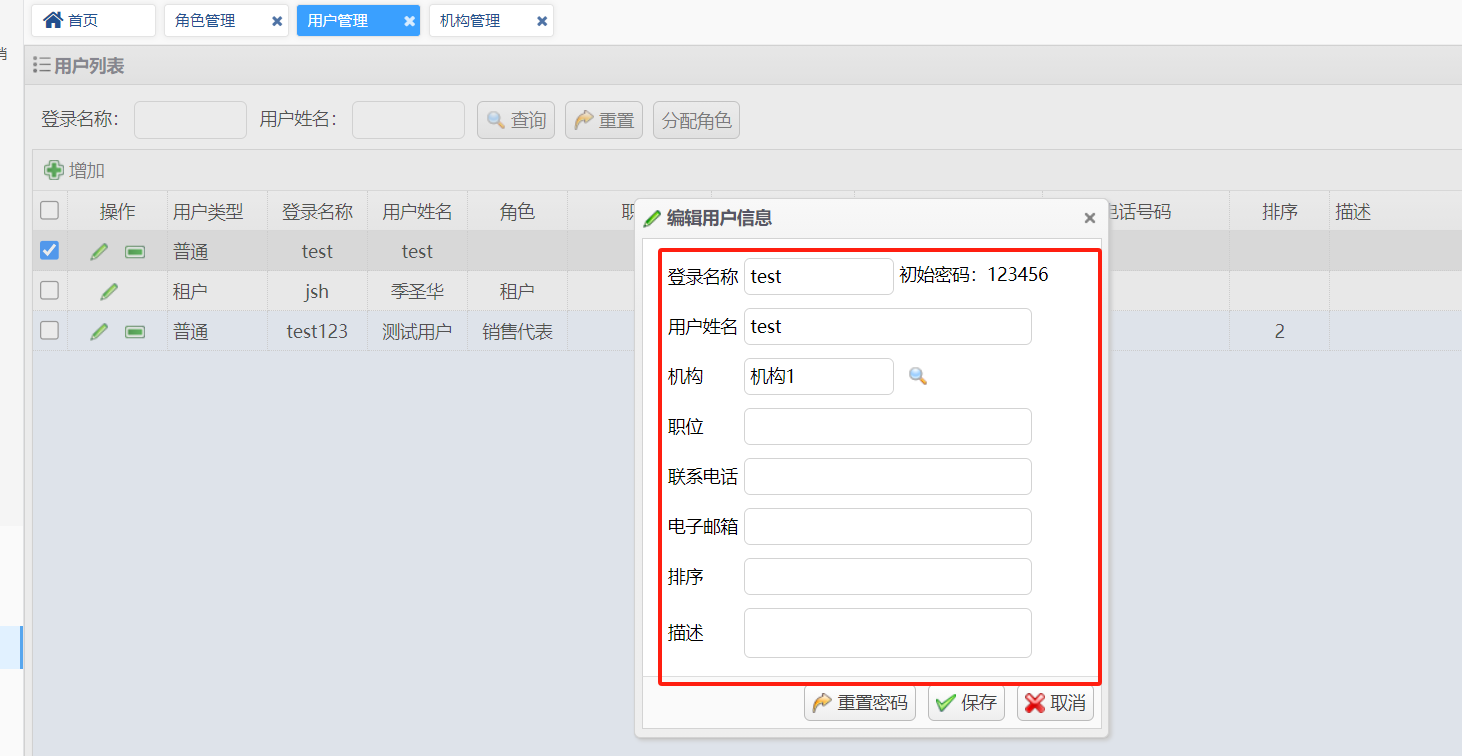The width and height of the screenshot is (1462, 756).
Task: Open the edit pencil icon for user jsh
Action: (x=98, y=291)
